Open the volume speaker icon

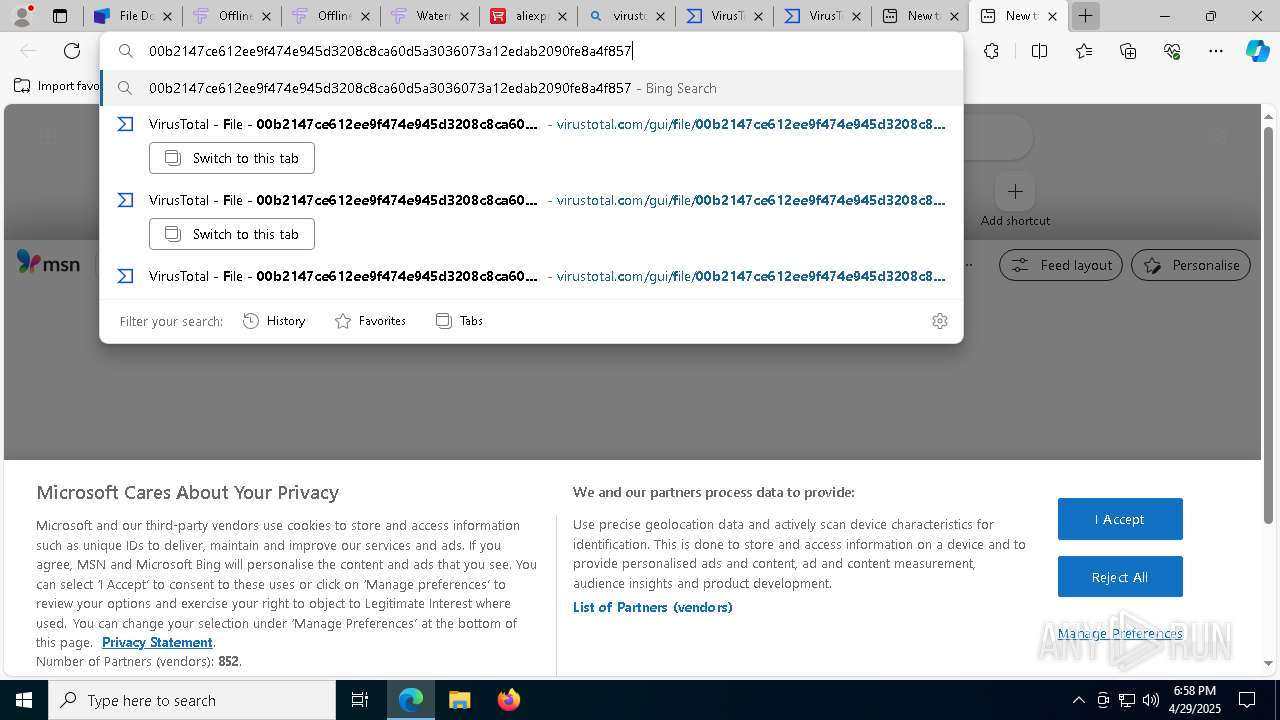(1150, 700)
